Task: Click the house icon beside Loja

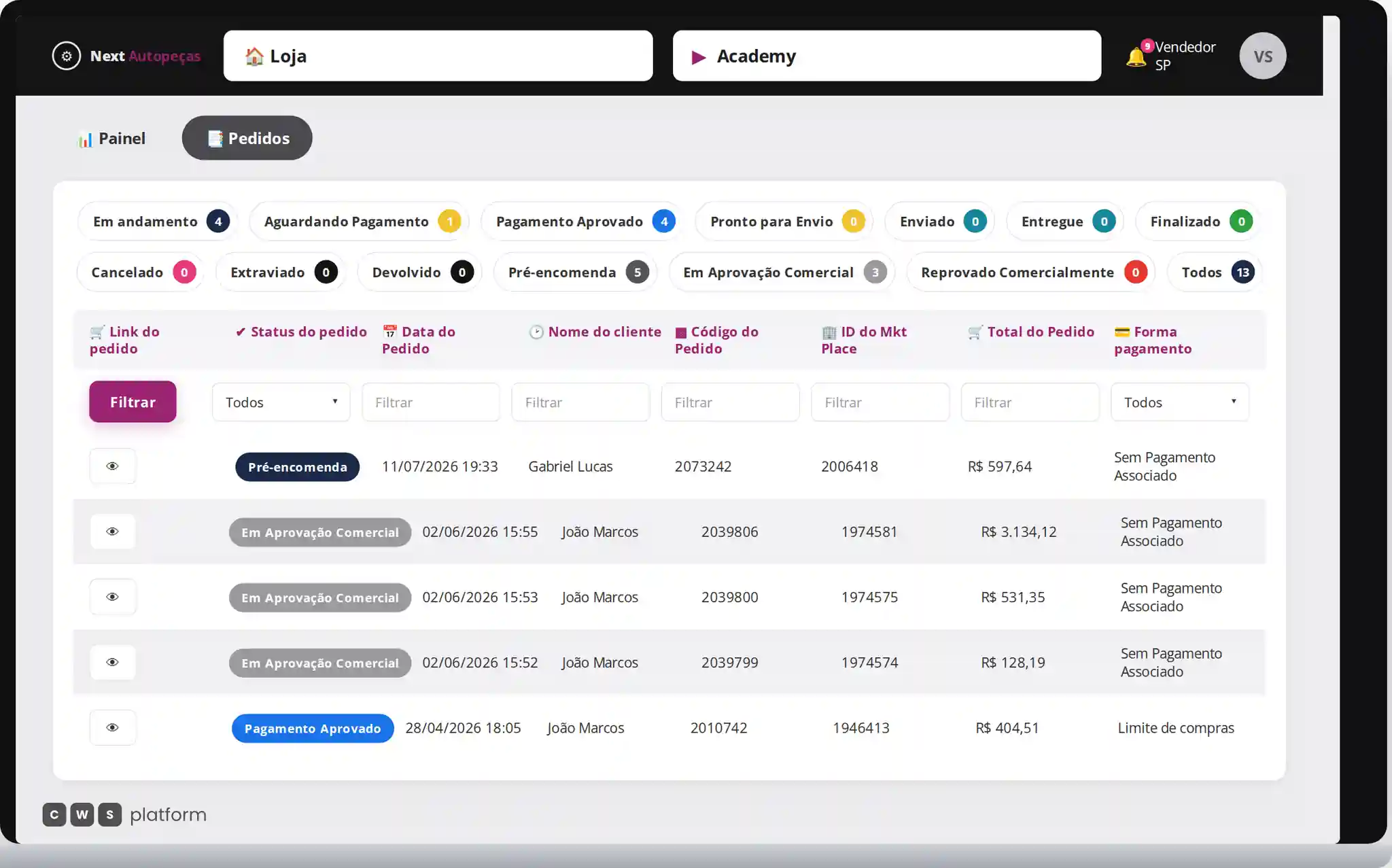Action: click(254, 56)
